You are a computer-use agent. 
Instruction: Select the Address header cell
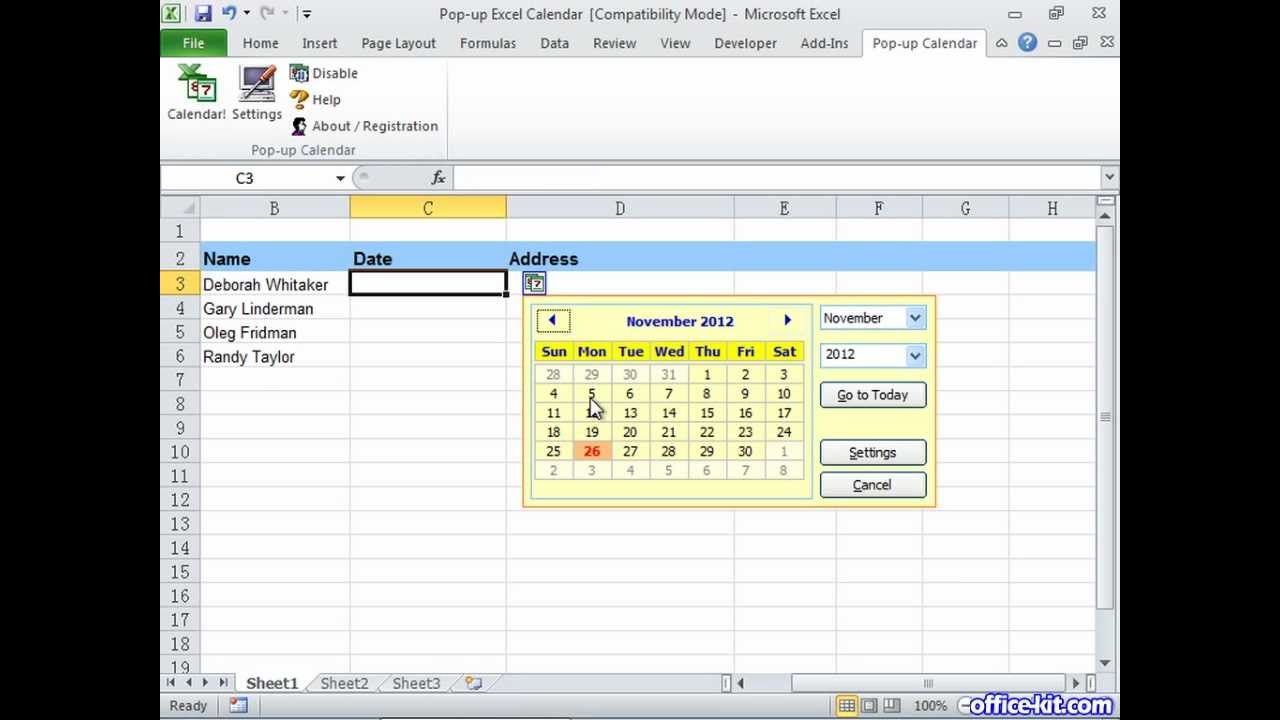pyautogui.click(x=620, y=259)
